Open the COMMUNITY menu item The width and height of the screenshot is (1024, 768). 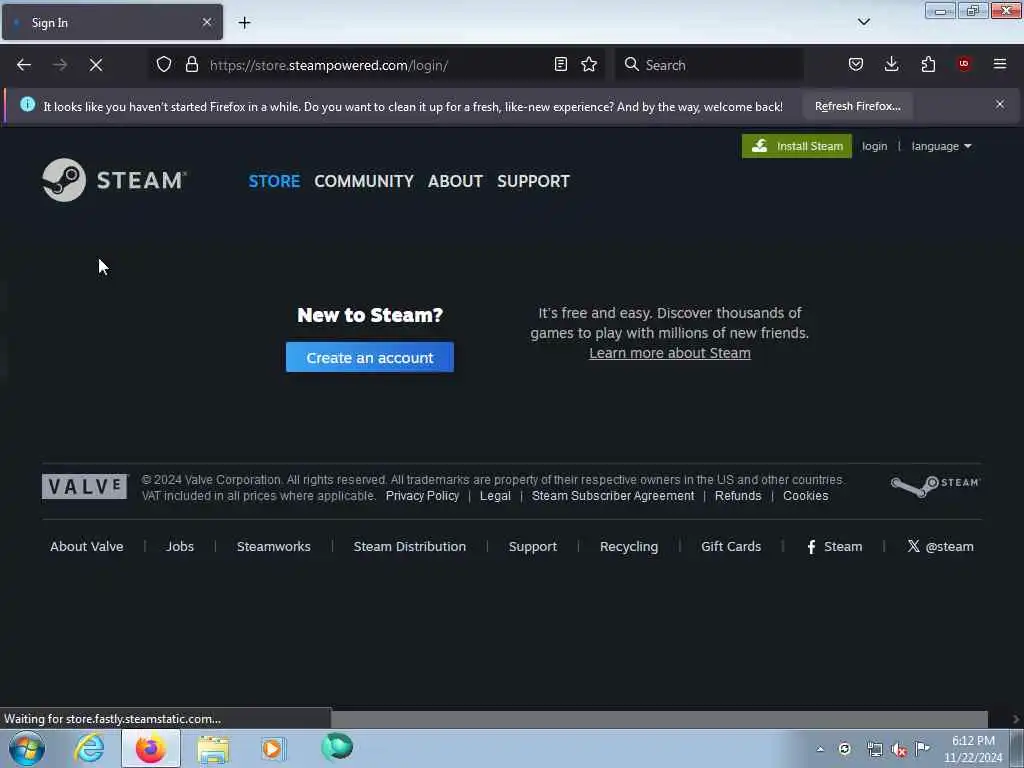[364, 181]
